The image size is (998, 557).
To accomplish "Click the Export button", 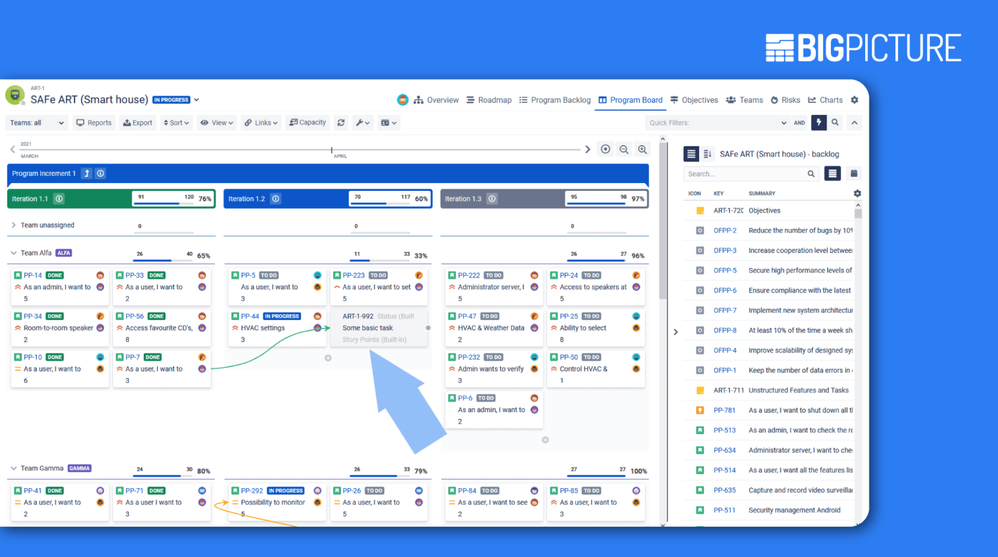I will [137, 123].
